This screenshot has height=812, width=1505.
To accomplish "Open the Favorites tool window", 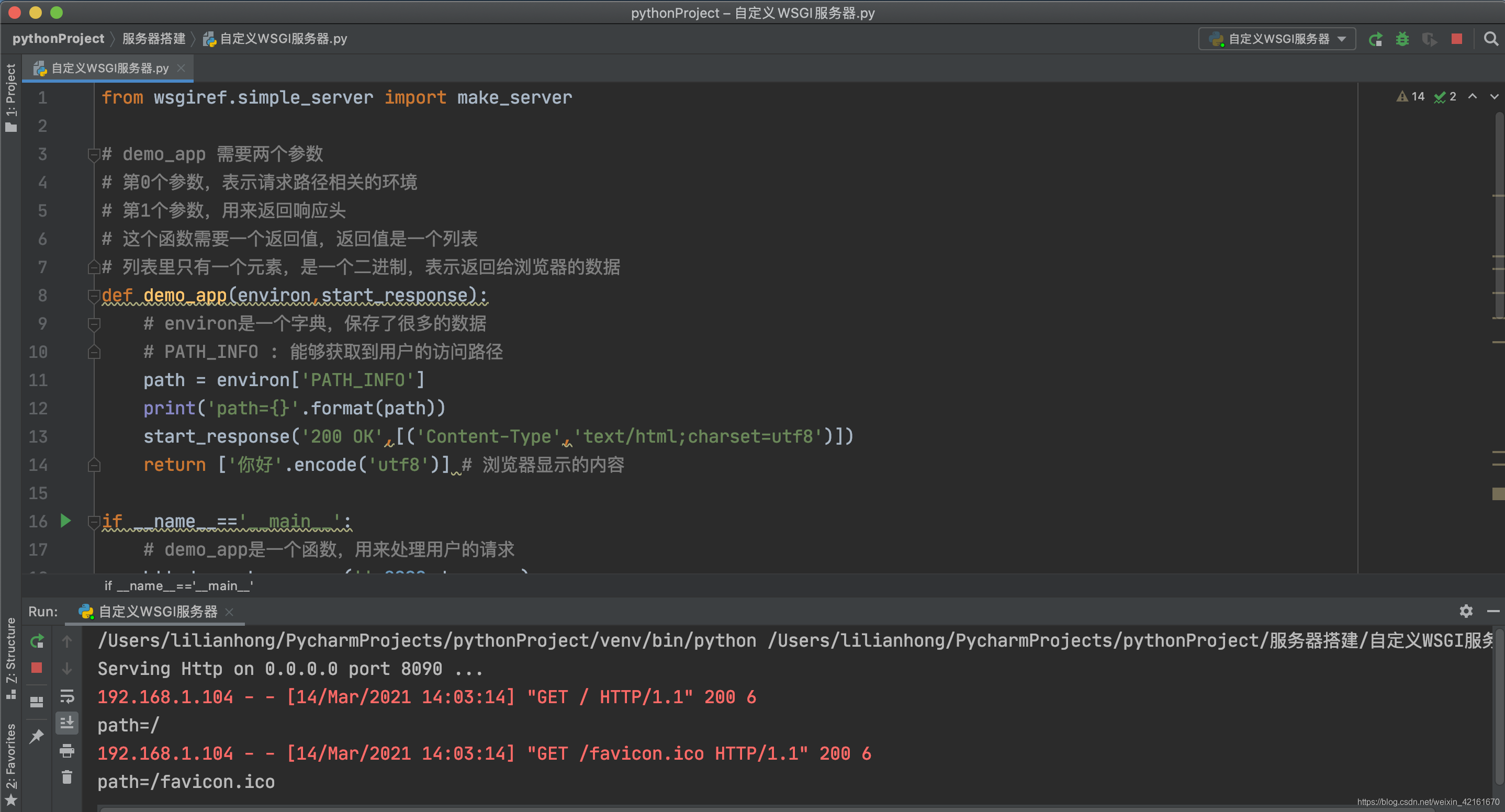I will (x=10, y=764).
